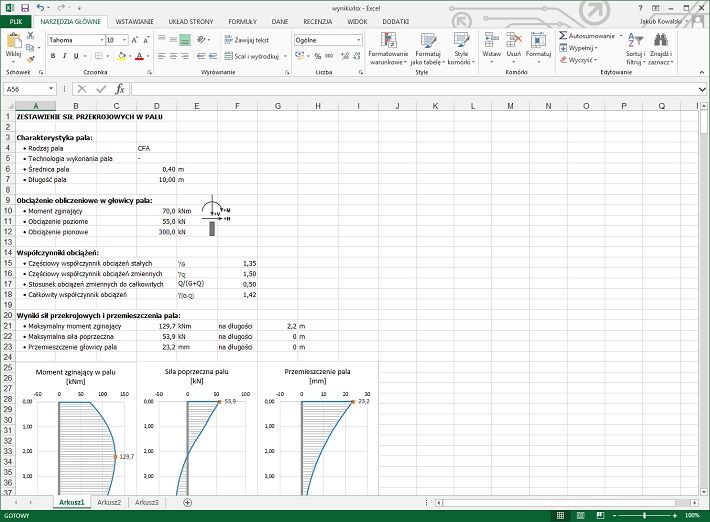Image resolution: width=710 pixels, height=522 pixels.
Task: Open the Name Box dropdown
Action: [51, 89]
